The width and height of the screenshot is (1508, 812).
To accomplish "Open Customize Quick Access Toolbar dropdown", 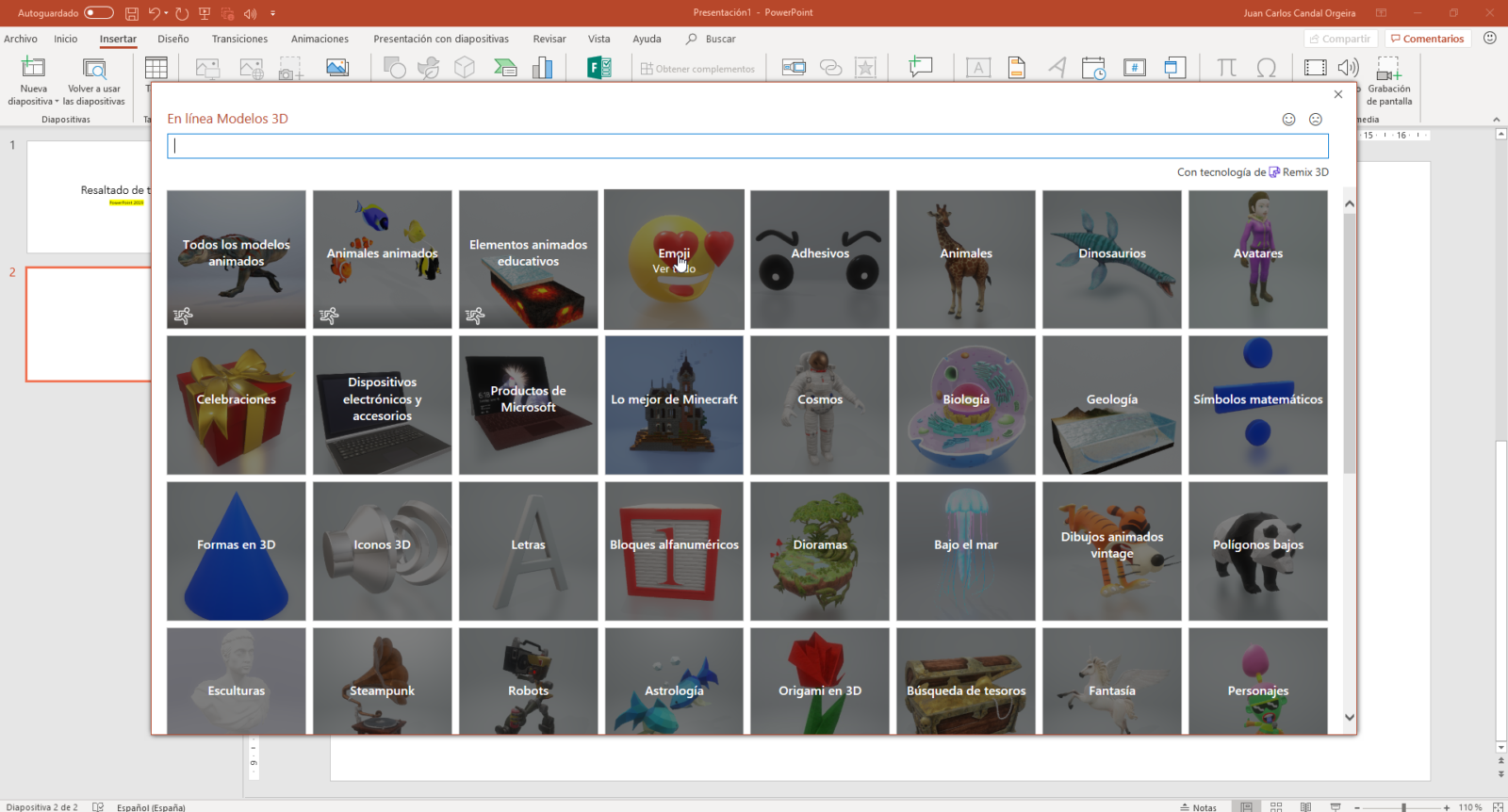I will 273,13.
